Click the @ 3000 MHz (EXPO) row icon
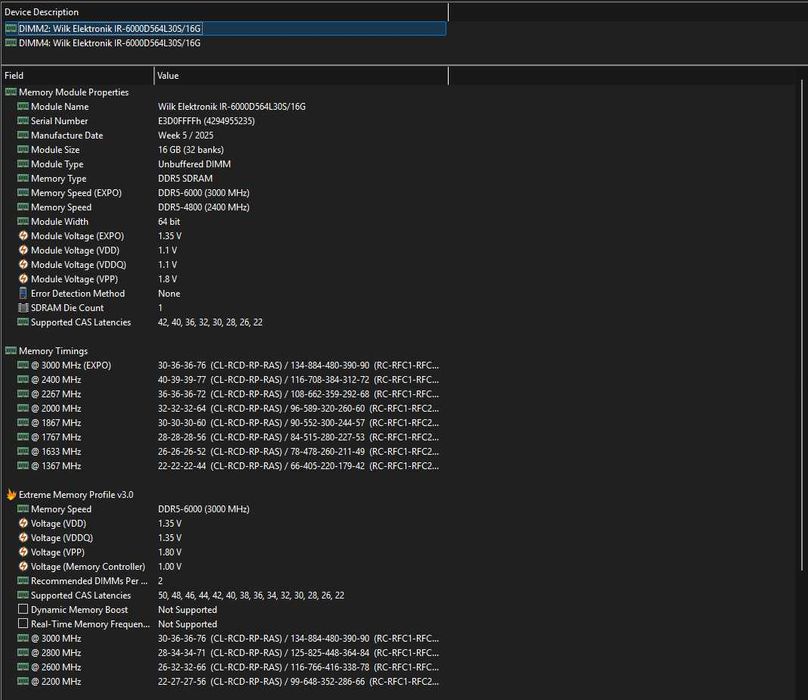The width and height of the screenshot is (808, 700). pos(23,365)
